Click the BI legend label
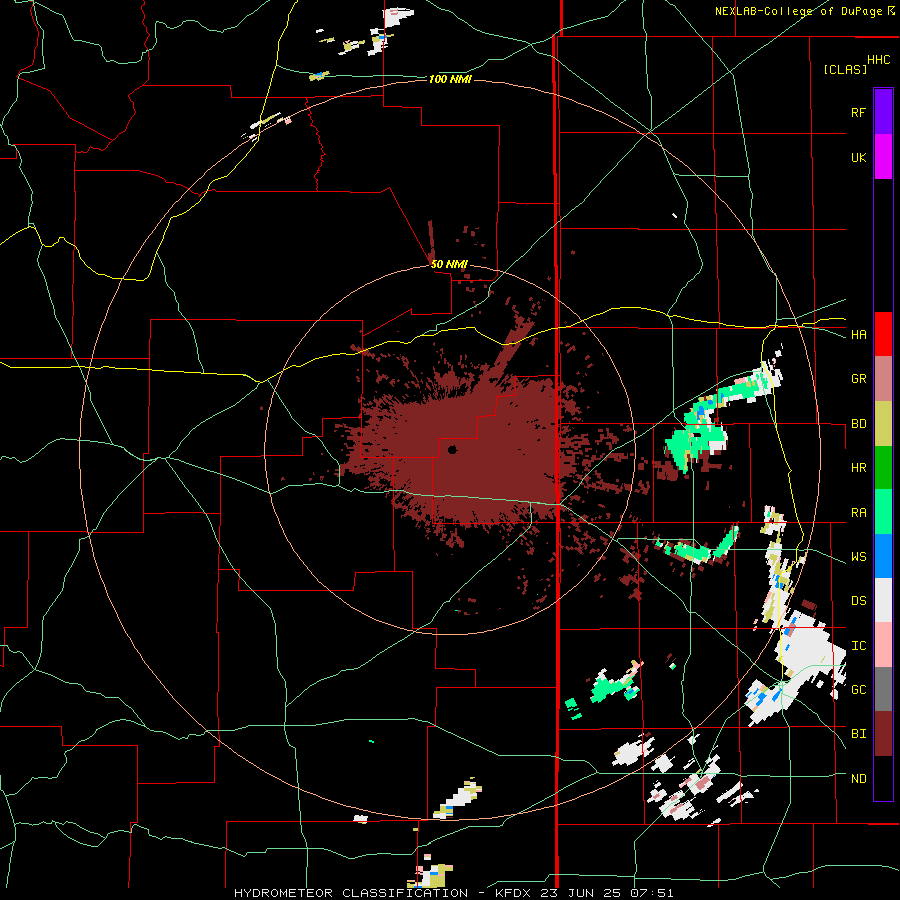Screen dimensions: 900x900 pos(858,734)
